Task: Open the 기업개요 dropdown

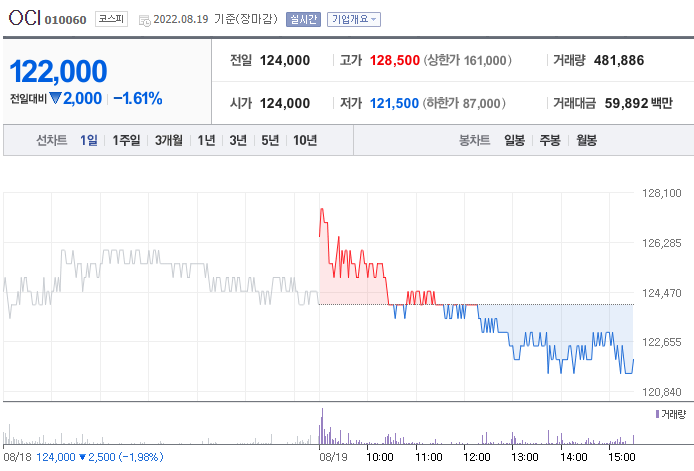Action: click(x=354, y=19)
